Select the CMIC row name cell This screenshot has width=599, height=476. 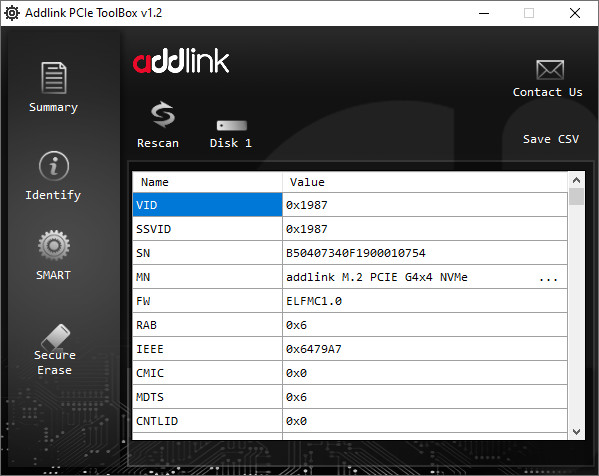click(207, 373)
